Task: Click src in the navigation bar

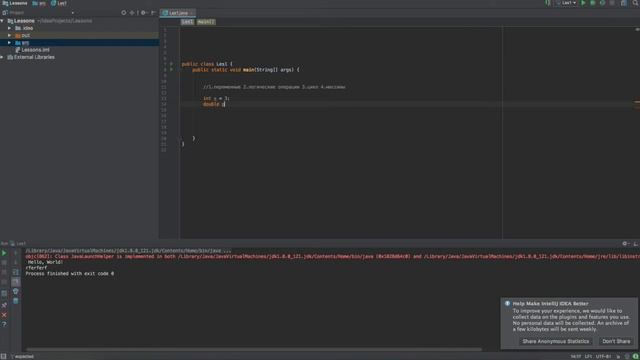Action: (39, 3)
